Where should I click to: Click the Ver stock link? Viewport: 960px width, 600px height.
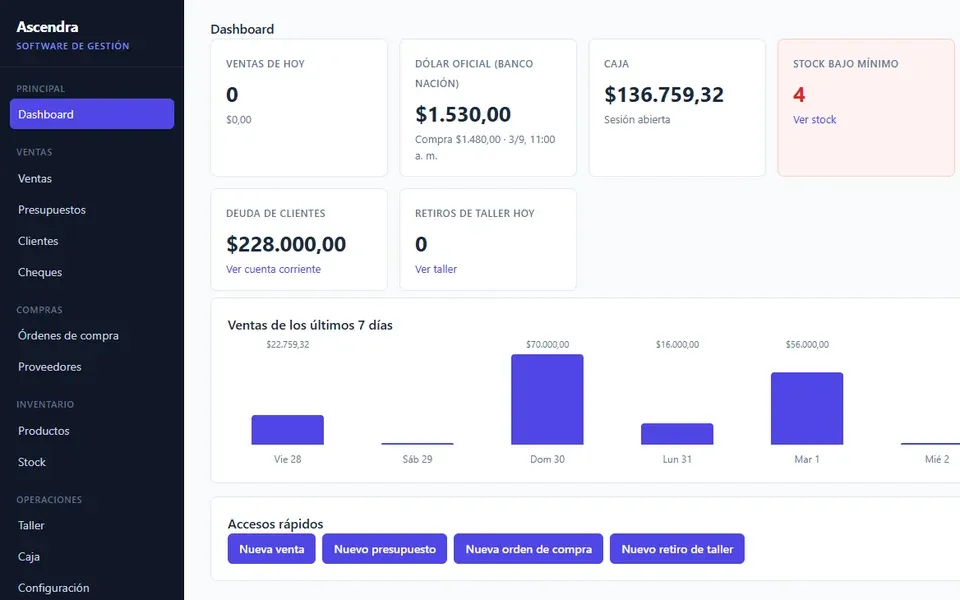(814, 119)
